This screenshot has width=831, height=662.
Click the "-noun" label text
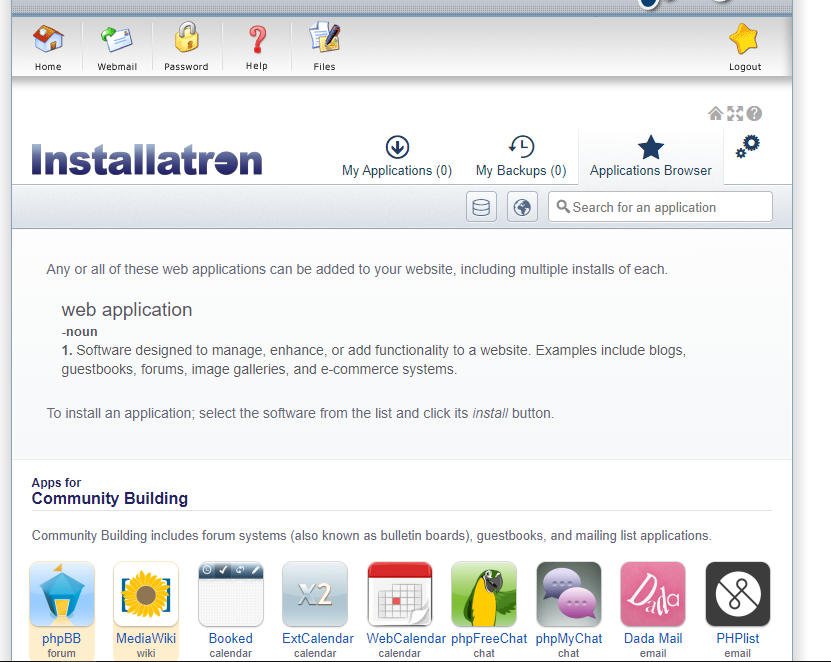point(79,332)
